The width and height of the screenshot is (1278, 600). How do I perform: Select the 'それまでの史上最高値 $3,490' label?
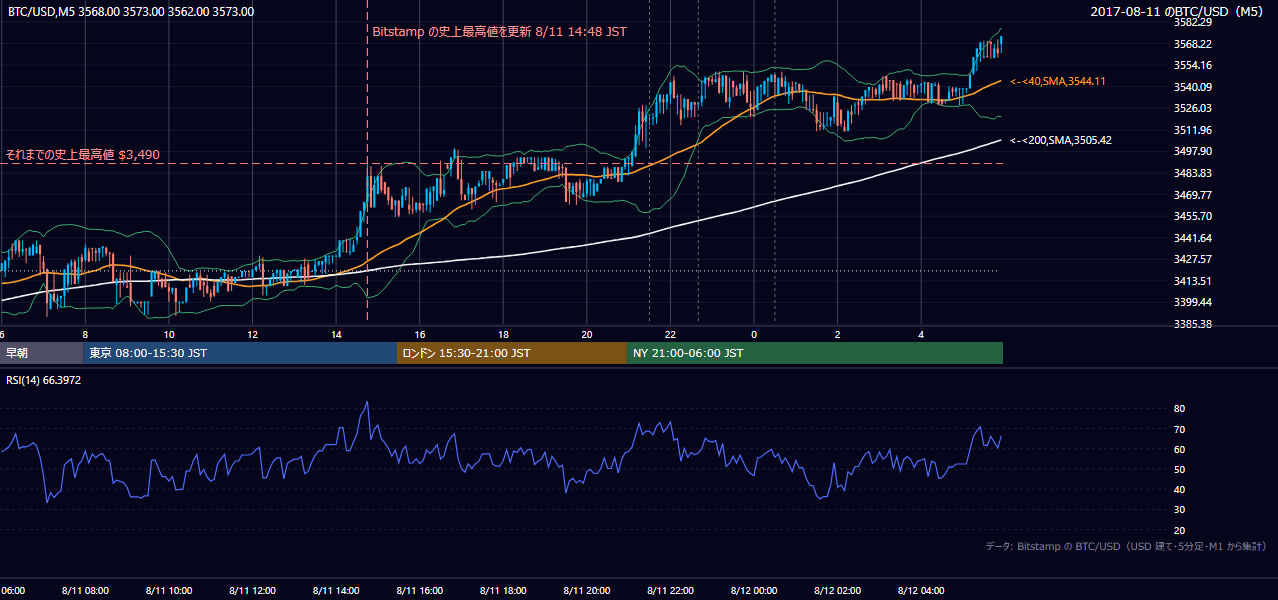tap(83, 155)
